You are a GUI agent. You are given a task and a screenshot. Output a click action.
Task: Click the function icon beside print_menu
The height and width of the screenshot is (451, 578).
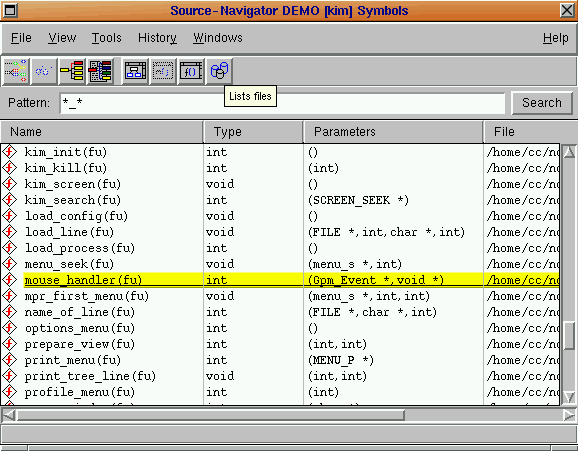pos(10,360)
